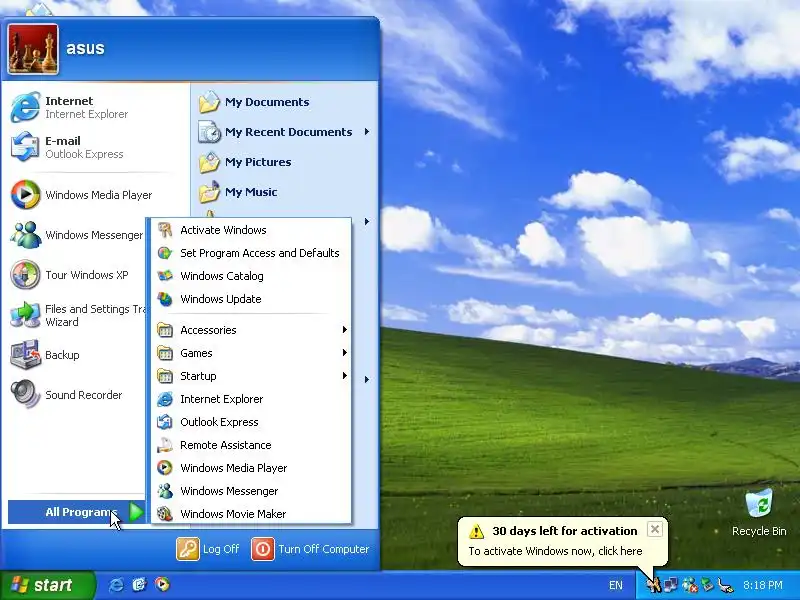Click the Log Off button
The image size is (800, 600).
click(208, 549)
